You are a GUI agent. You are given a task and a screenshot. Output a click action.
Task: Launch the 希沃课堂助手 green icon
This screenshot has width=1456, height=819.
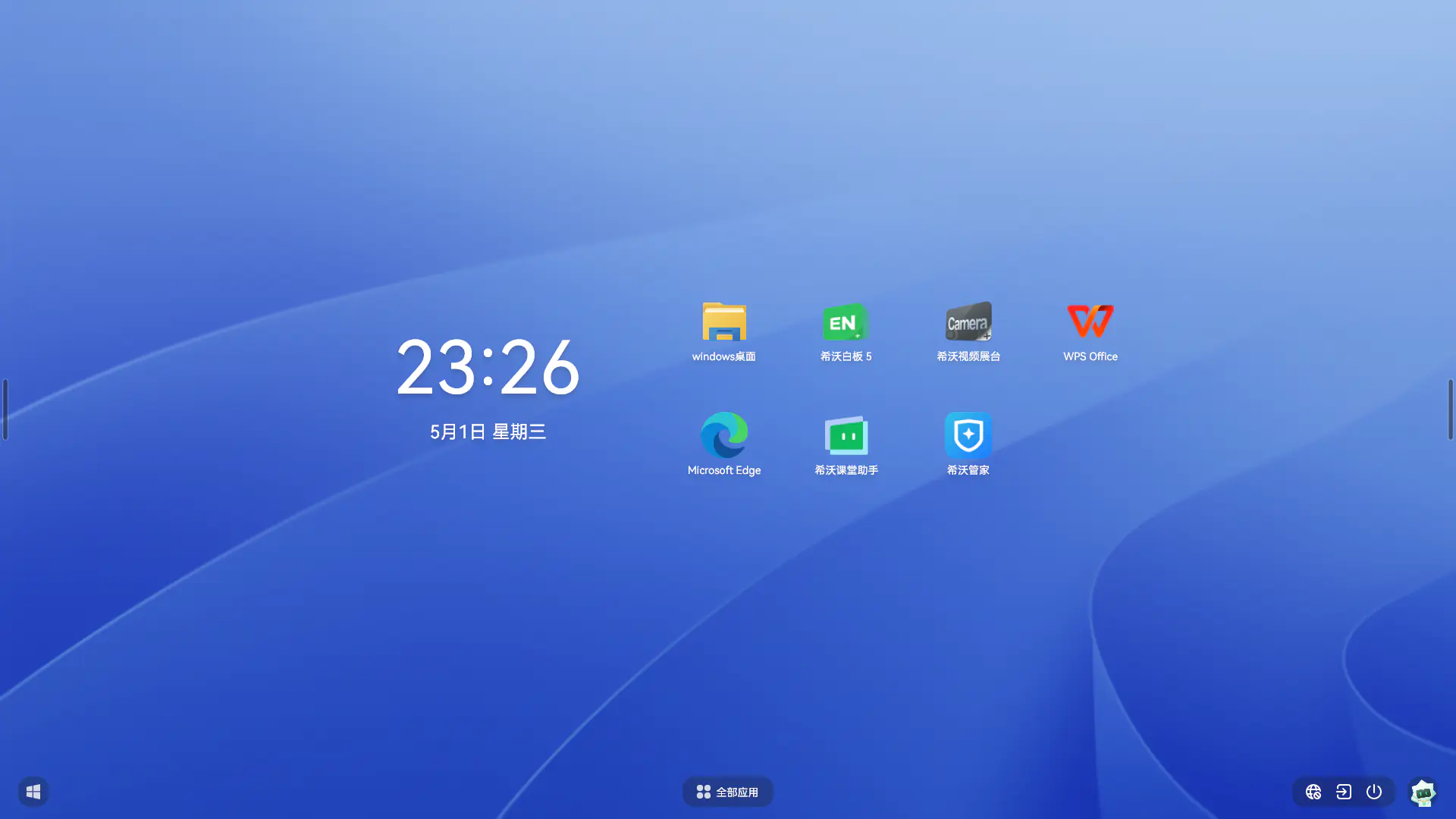click(x=846, y=435)
